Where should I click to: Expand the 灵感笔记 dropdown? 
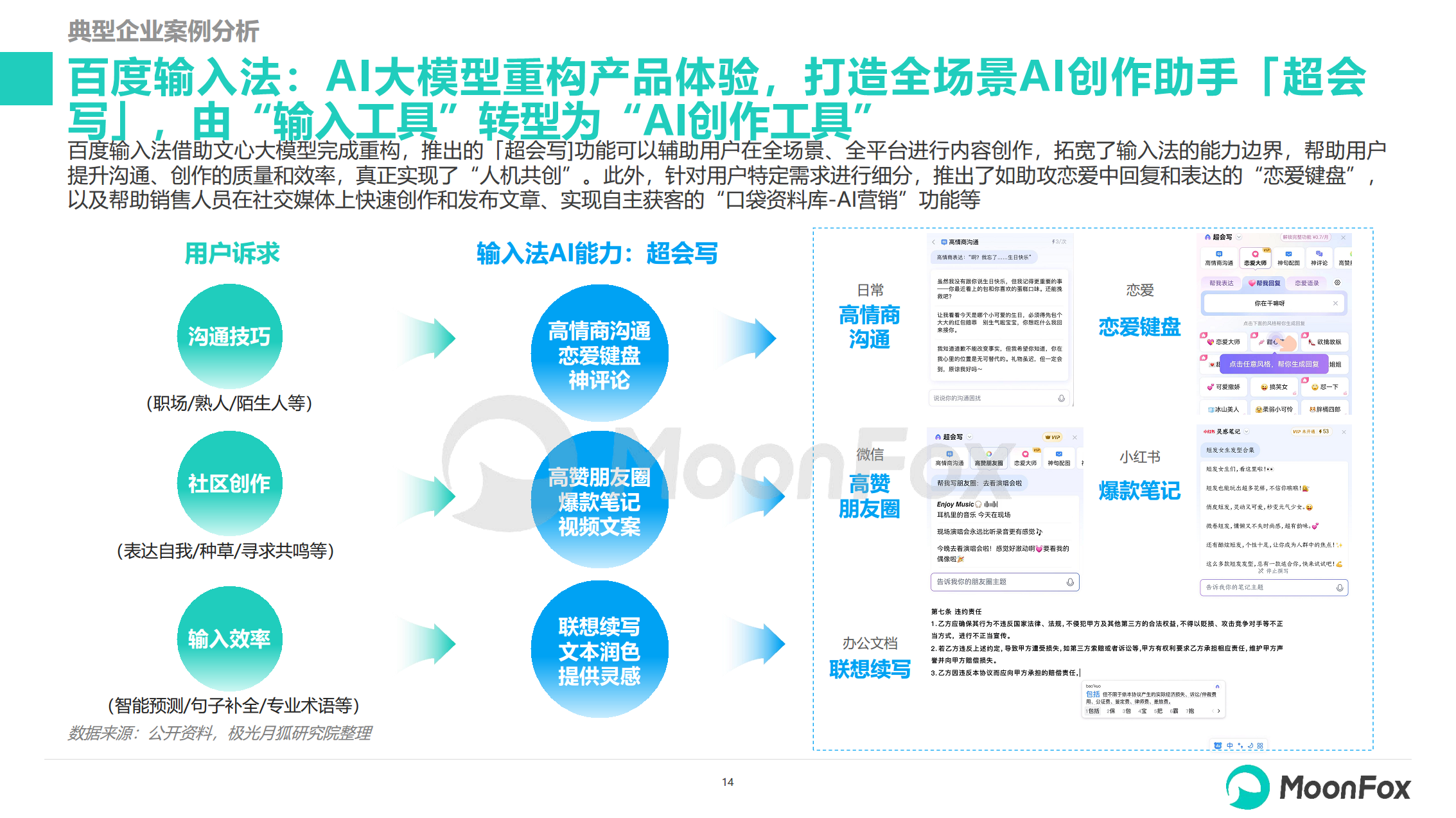tap(1246, 431)
